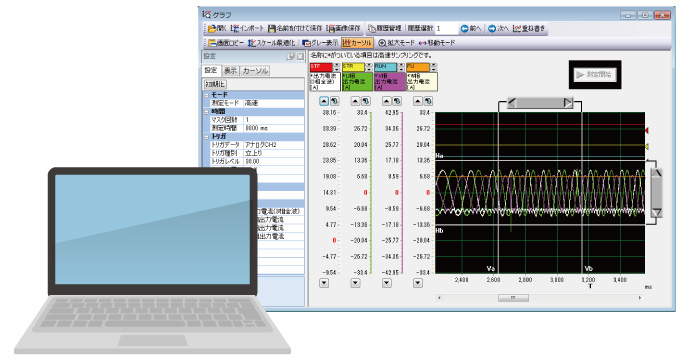Switch to the カーソル tab
Viewport: 690px width, 360px height.
point(255,70)
